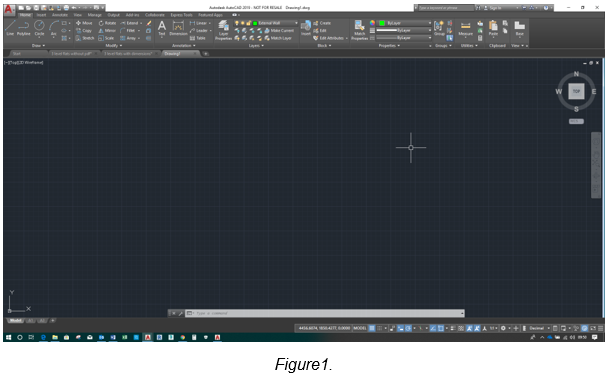Open the Manage ribbon tab
Image resolution: width=608 pixels, height=376 pixels.
click(x=94, y=15)
